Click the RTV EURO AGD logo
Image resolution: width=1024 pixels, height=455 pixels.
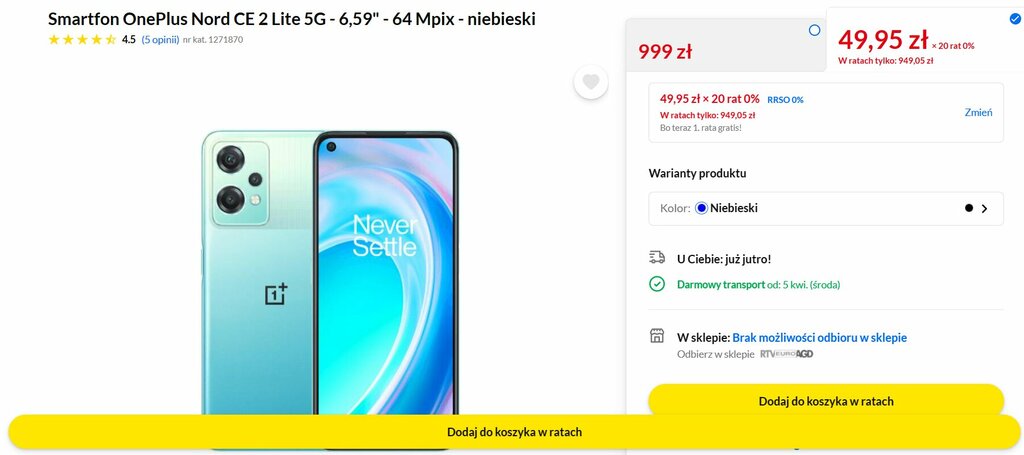(786, 354)
